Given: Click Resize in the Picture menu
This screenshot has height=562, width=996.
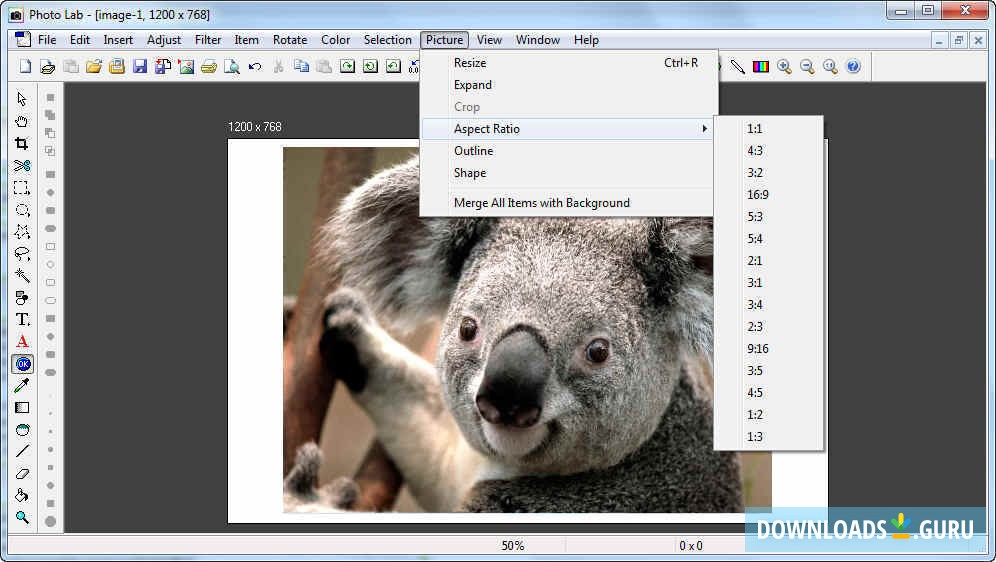Looking at the screenshot, I should (x=470, y=63).
